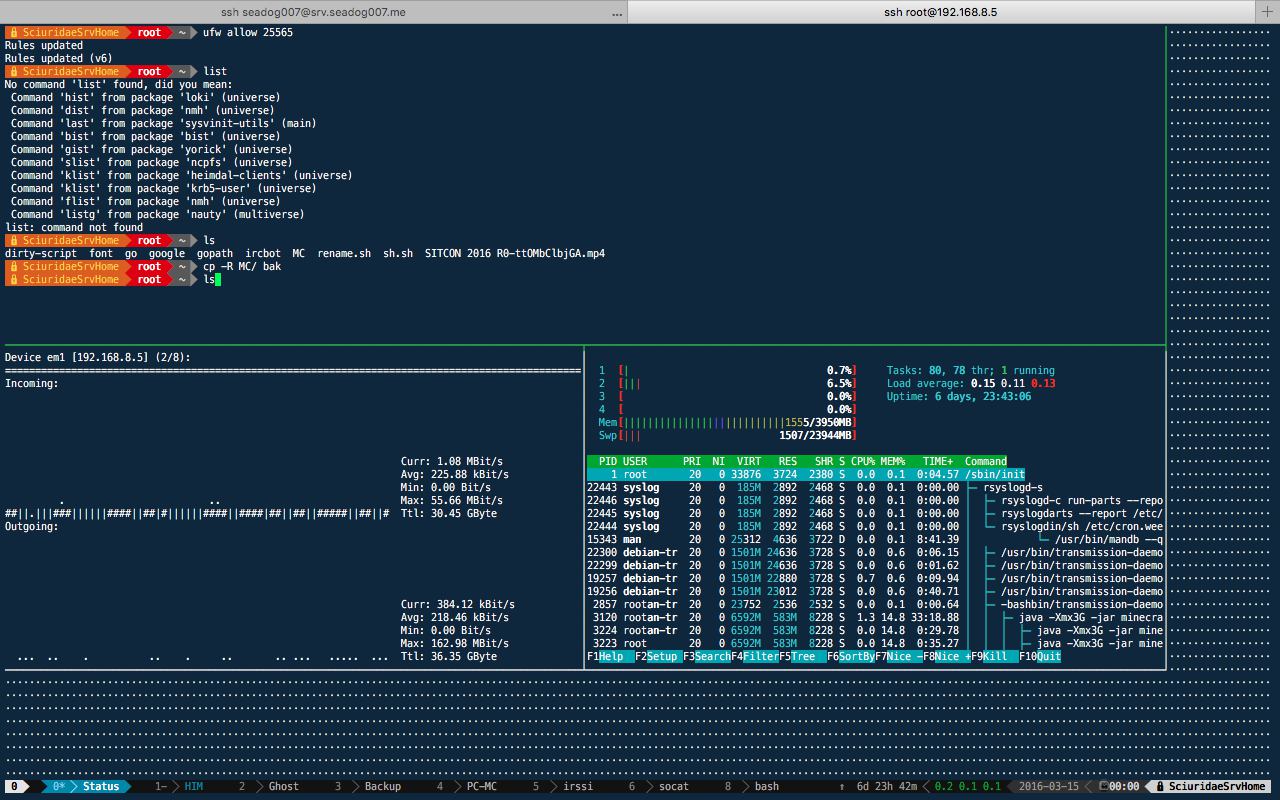Click 'Uptime: 6 days, 23:43:06' text

(959, 397)
